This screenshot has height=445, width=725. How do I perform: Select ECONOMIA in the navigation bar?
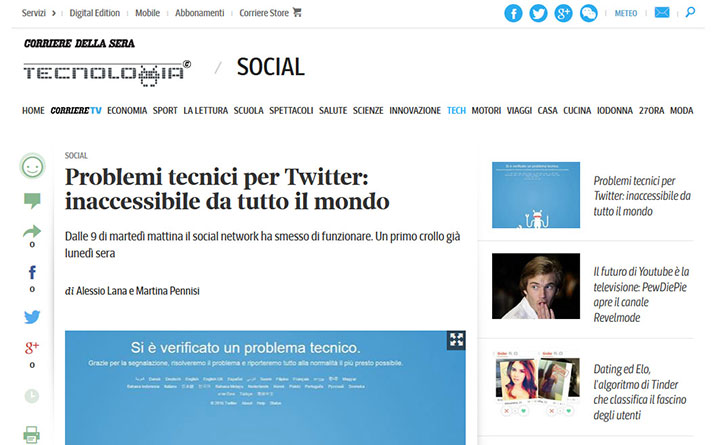point(127,111)
